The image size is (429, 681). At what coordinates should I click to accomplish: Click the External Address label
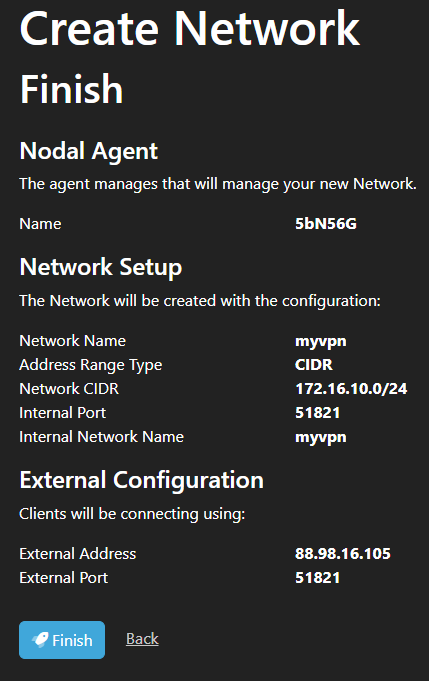point(78,554)
